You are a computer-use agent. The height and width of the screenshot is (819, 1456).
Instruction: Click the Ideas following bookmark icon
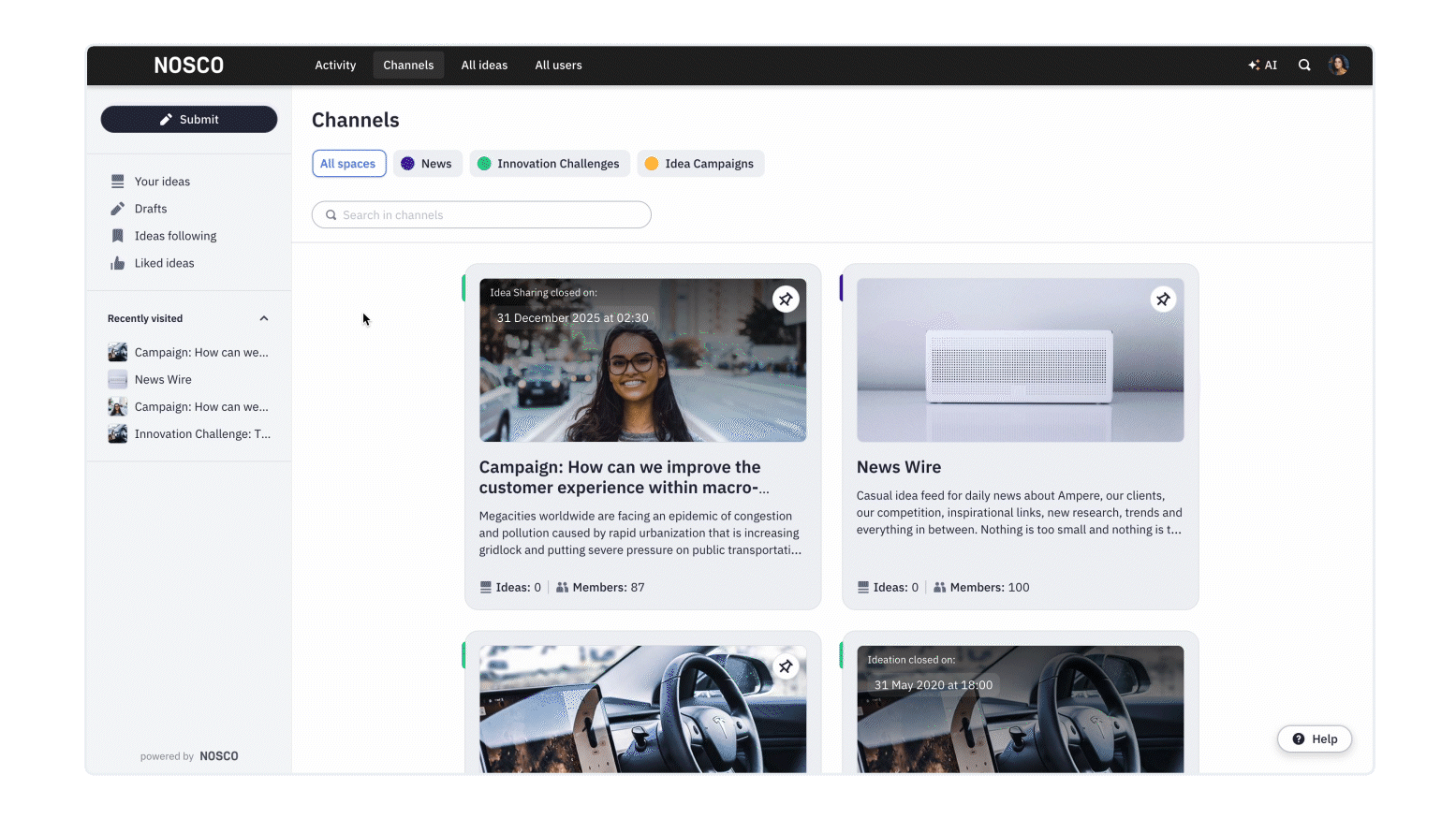click(118, 236)
